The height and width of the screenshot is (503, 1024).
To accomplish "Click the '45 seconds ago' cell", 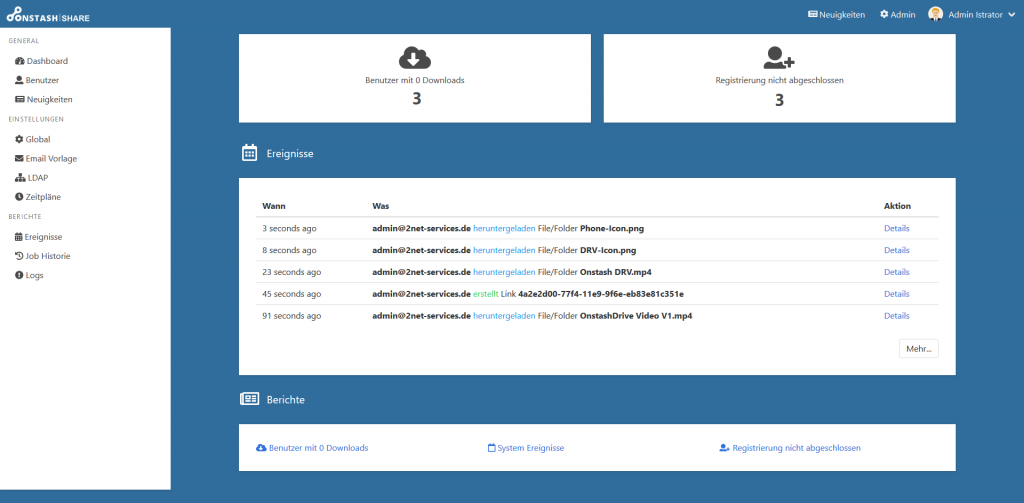I will tap(292, 294).
